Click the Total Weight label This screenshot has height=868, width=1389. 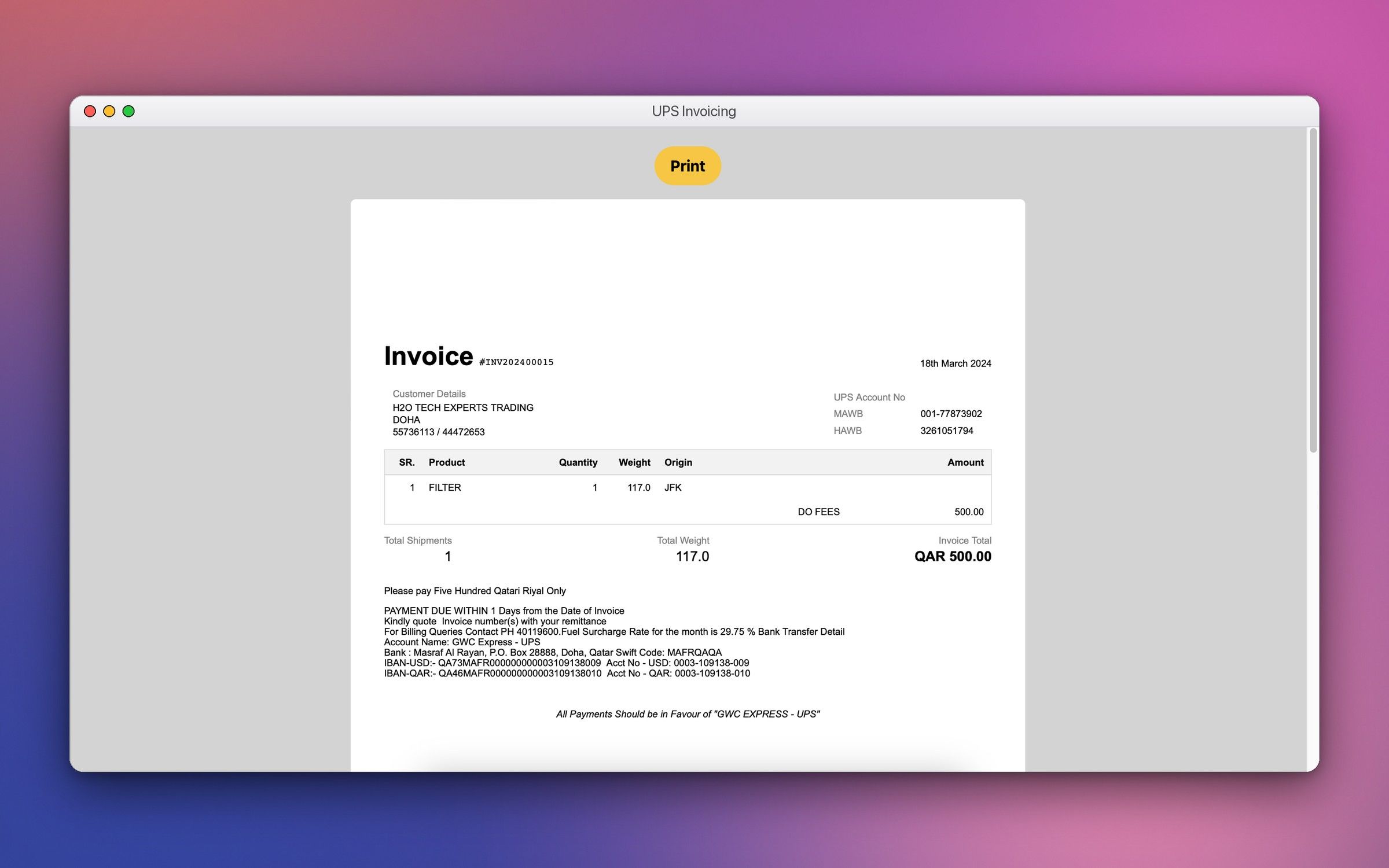[683, 540]
